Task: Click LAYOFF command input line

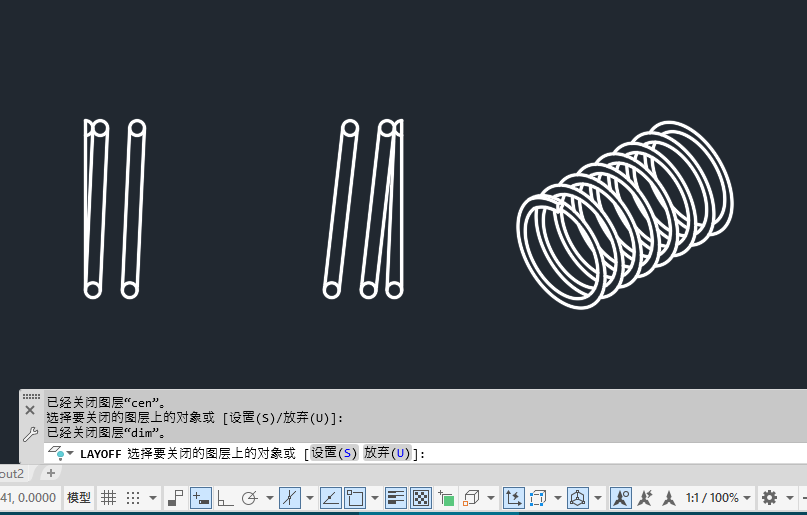Action: pyautogui.click(x=425, y=453)
